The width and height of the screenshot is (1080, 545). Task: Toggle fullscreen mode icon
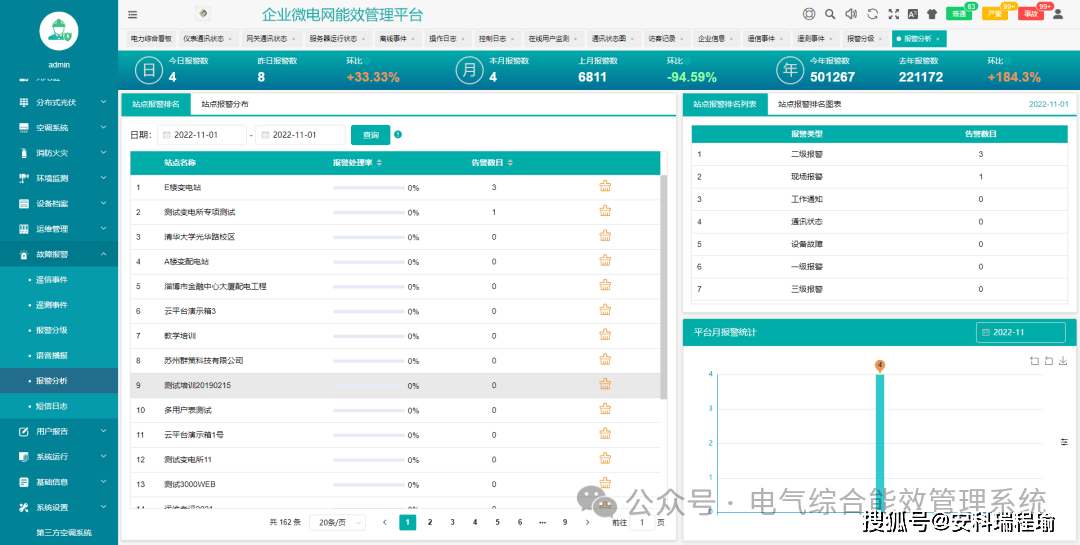coord(894,15)
